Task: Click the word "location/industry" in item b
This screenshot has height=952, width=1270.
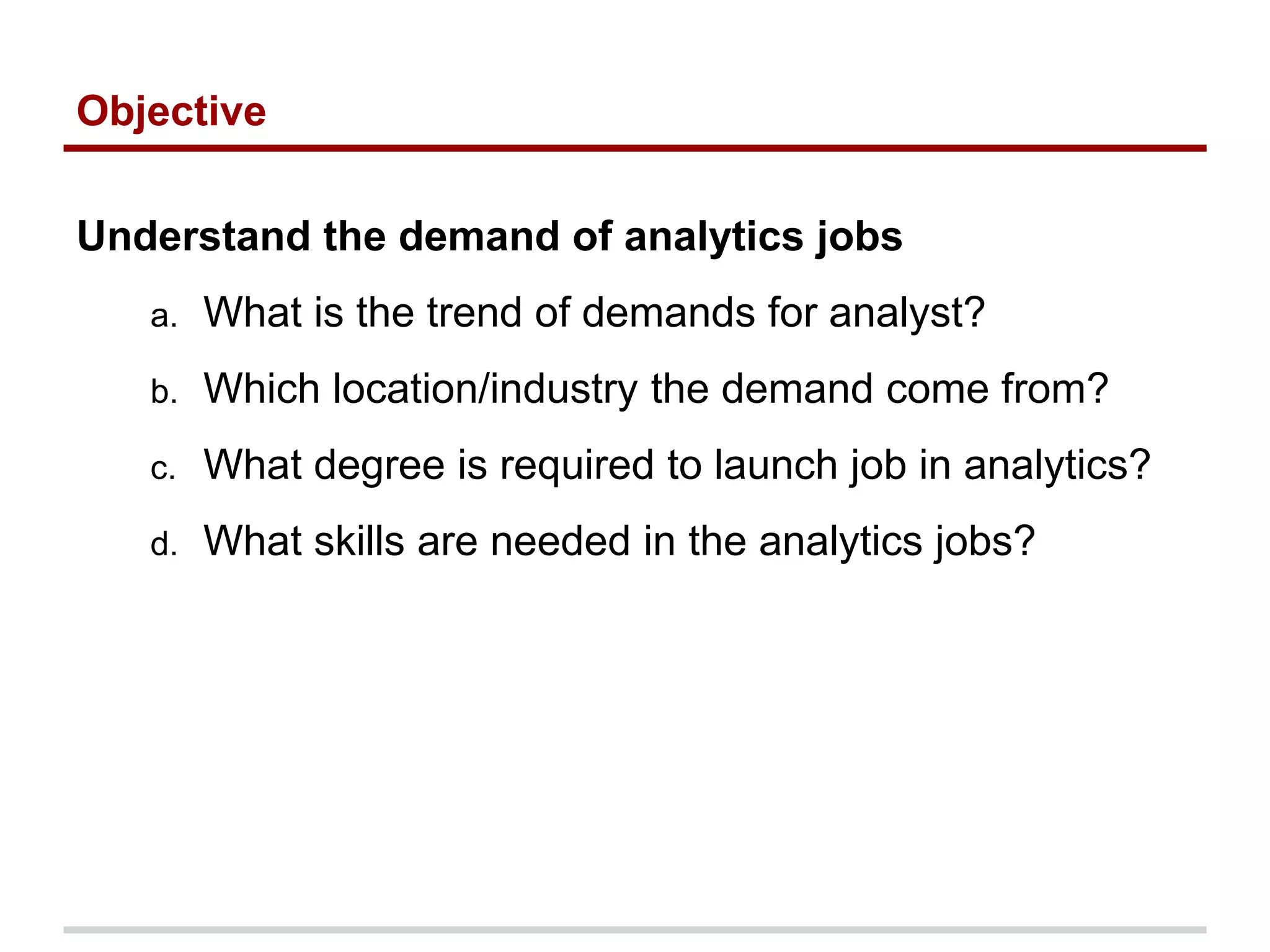Action: pyautogui.click(x=485, y=389)
